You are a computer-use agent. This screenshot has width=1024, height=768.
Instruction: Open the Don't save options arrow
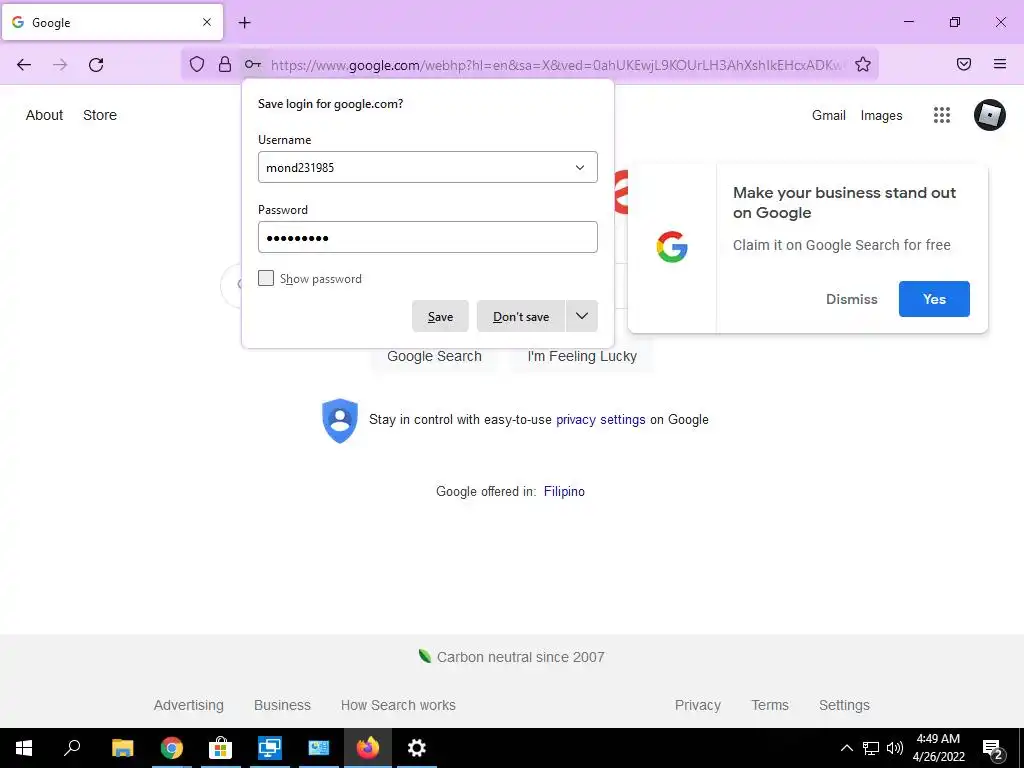click(x=582, y=316)
